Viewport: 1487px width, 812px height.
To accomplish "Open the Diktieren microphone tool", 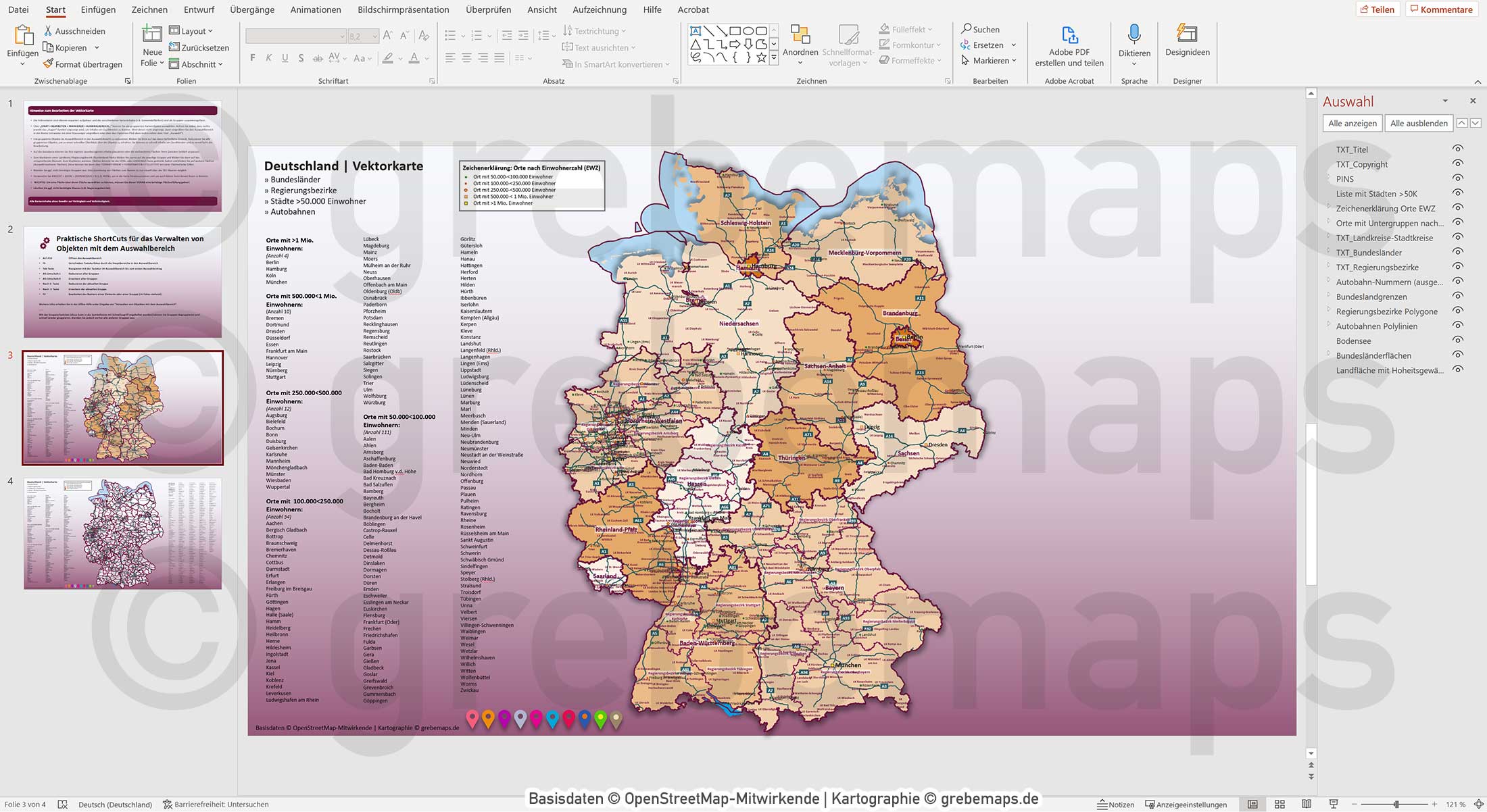I will click(x=1134, y=44).
